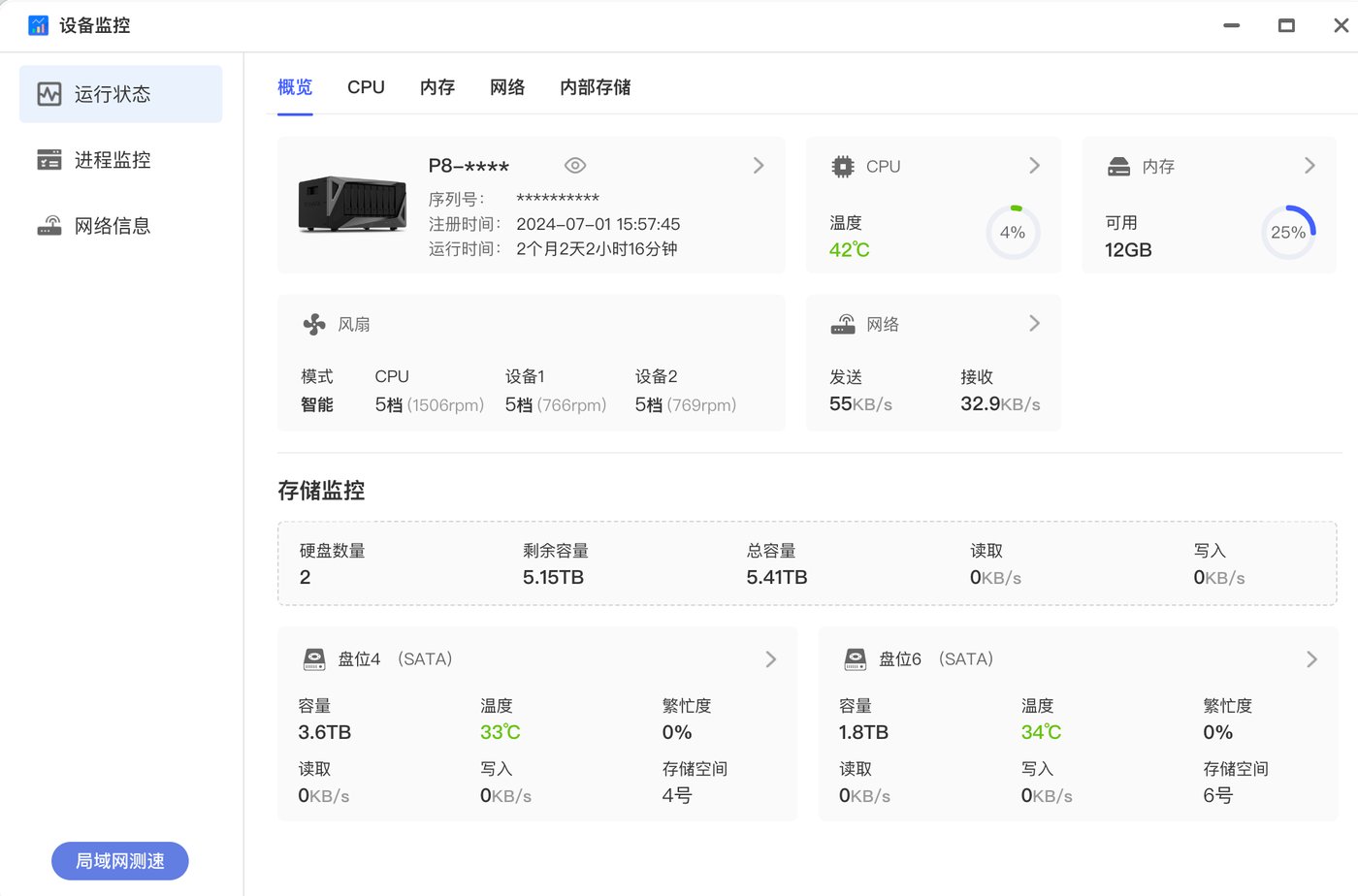
Task: Click fan mode value 智能
Action: click(x=317, y=404)
